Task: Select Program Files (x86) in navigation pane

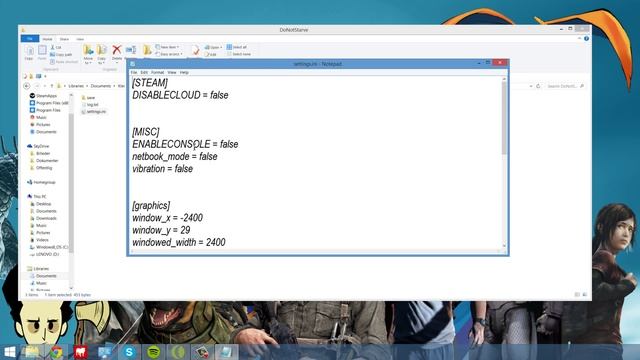Action: pyautogui.click(x=49, y=103)
